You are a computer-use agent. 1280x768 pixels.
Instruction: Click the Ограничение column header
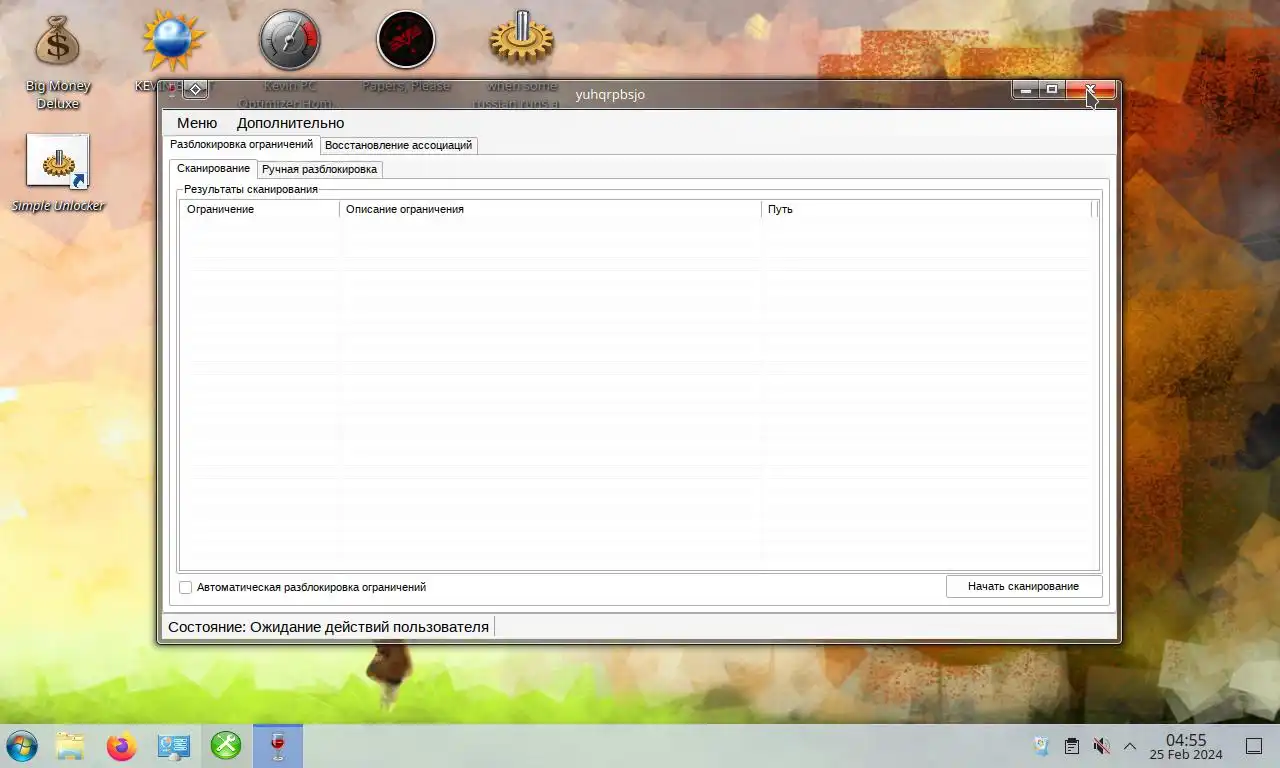tap(259, 209)
